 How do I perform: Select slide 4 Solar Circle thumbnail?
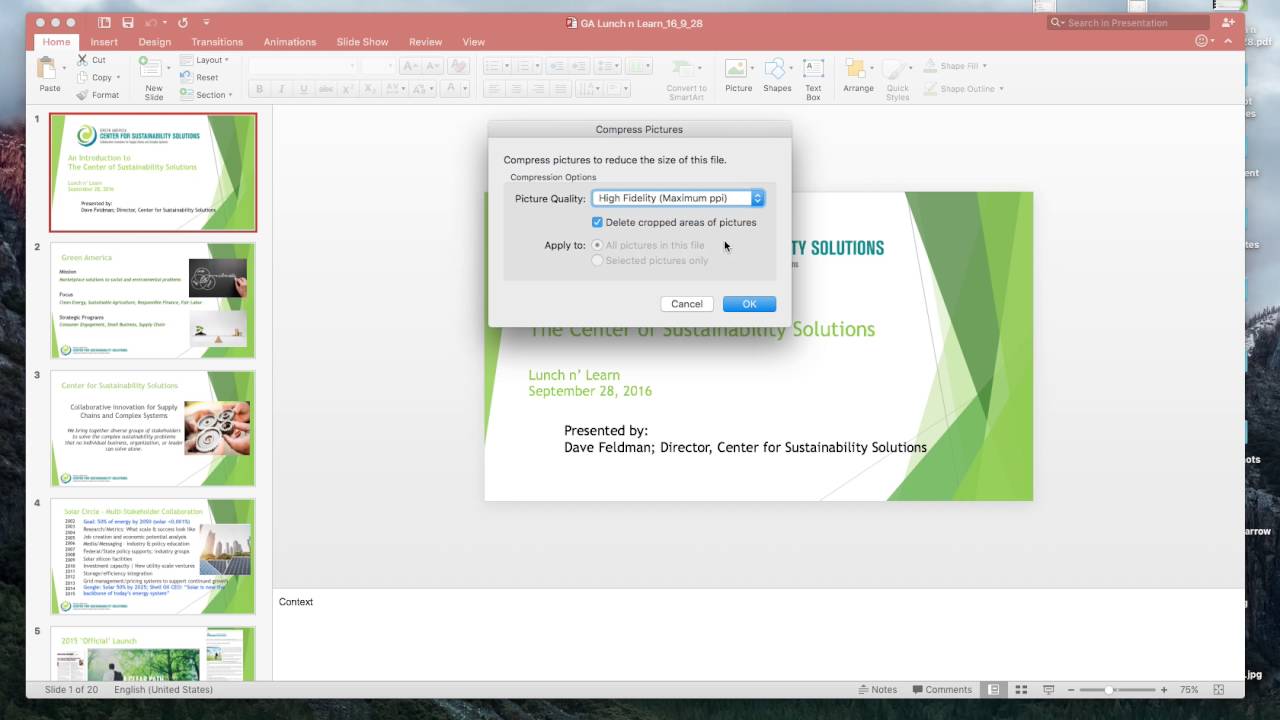pos(153,556)
